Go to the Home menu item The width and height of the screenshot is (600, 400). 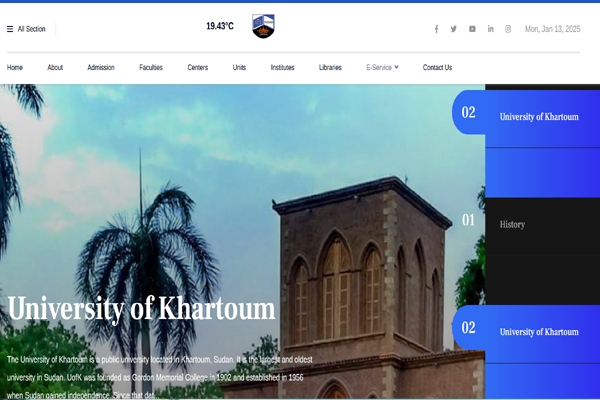tap(15, 67)
